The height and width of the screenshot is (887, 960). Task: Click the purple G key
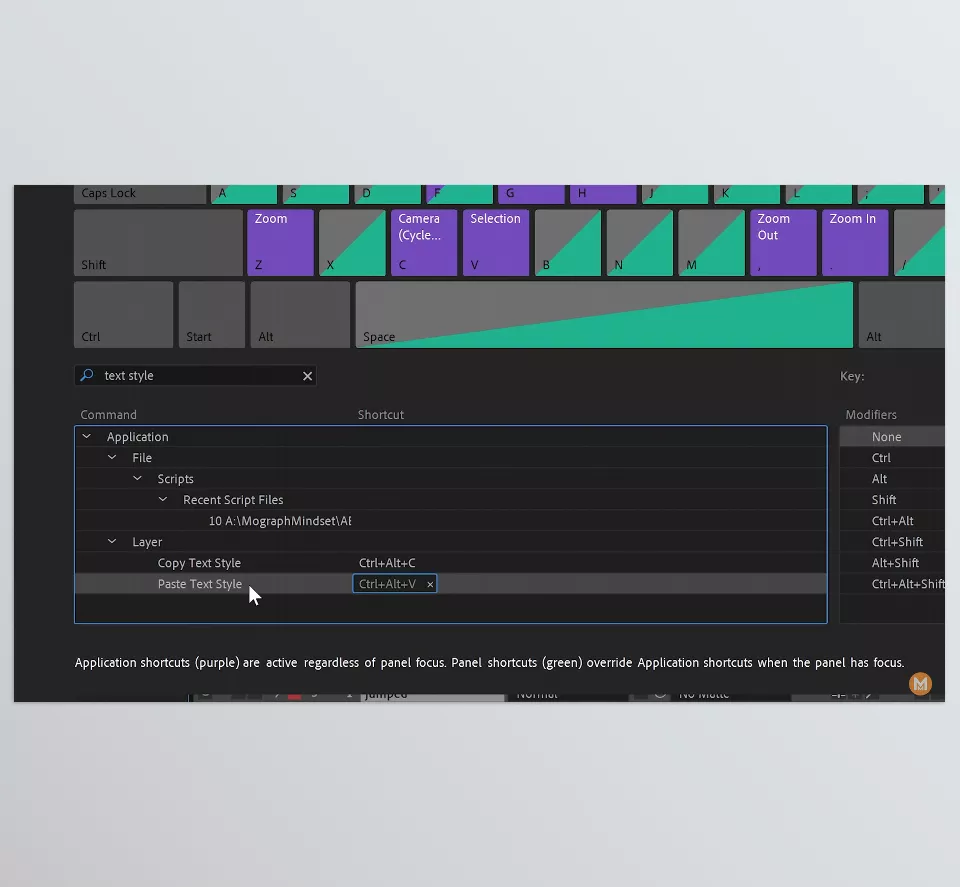pos(531,194)
